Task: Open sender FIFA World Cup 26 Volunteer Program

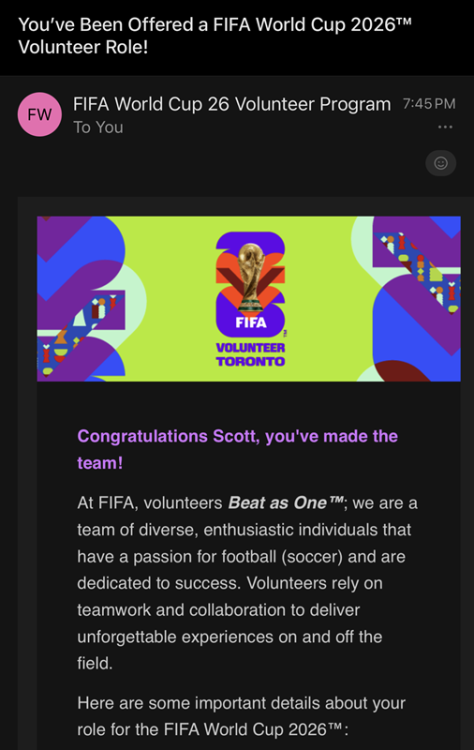Action: pos(231,104)
